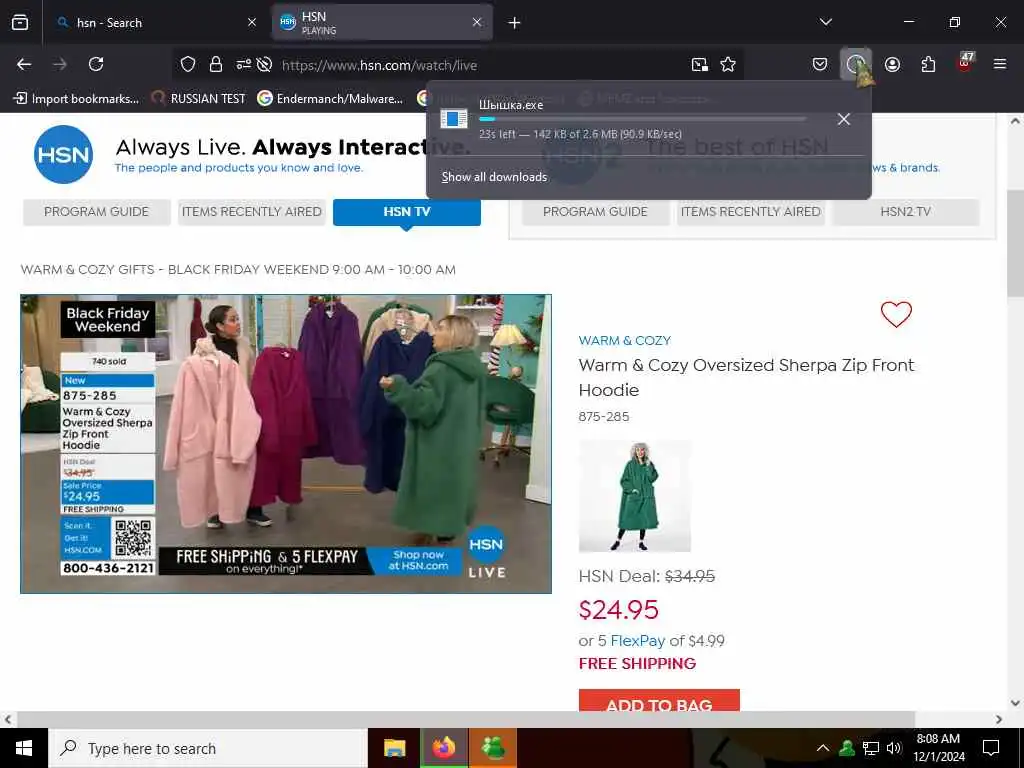Select the HSN2 TV tab
Image resolution: width=1024 pixels, height=768 pixels.
tap(906, 212)
